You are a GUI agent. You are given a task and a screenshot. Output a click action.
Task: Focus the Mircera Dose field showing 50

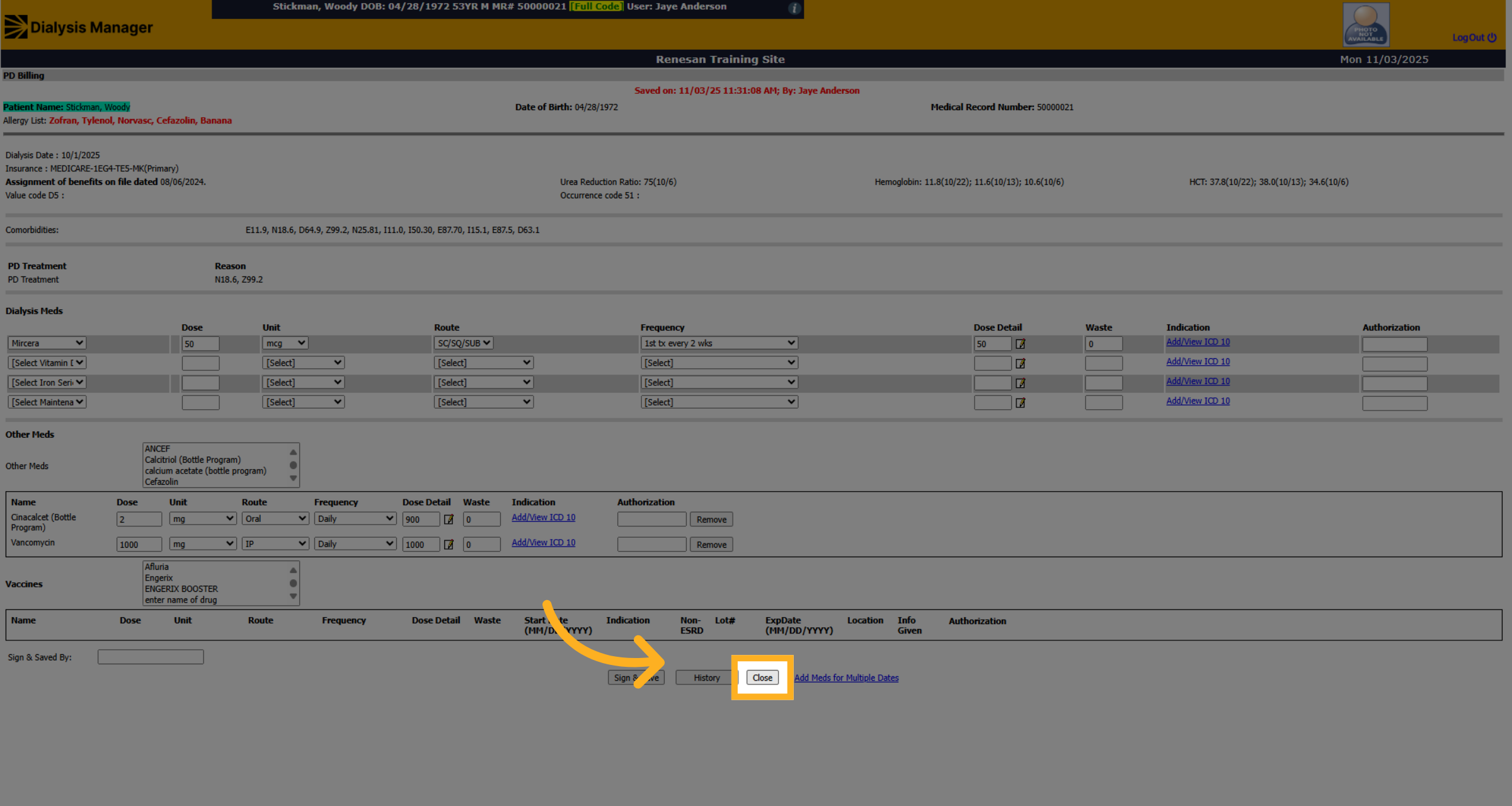(200, 344)
